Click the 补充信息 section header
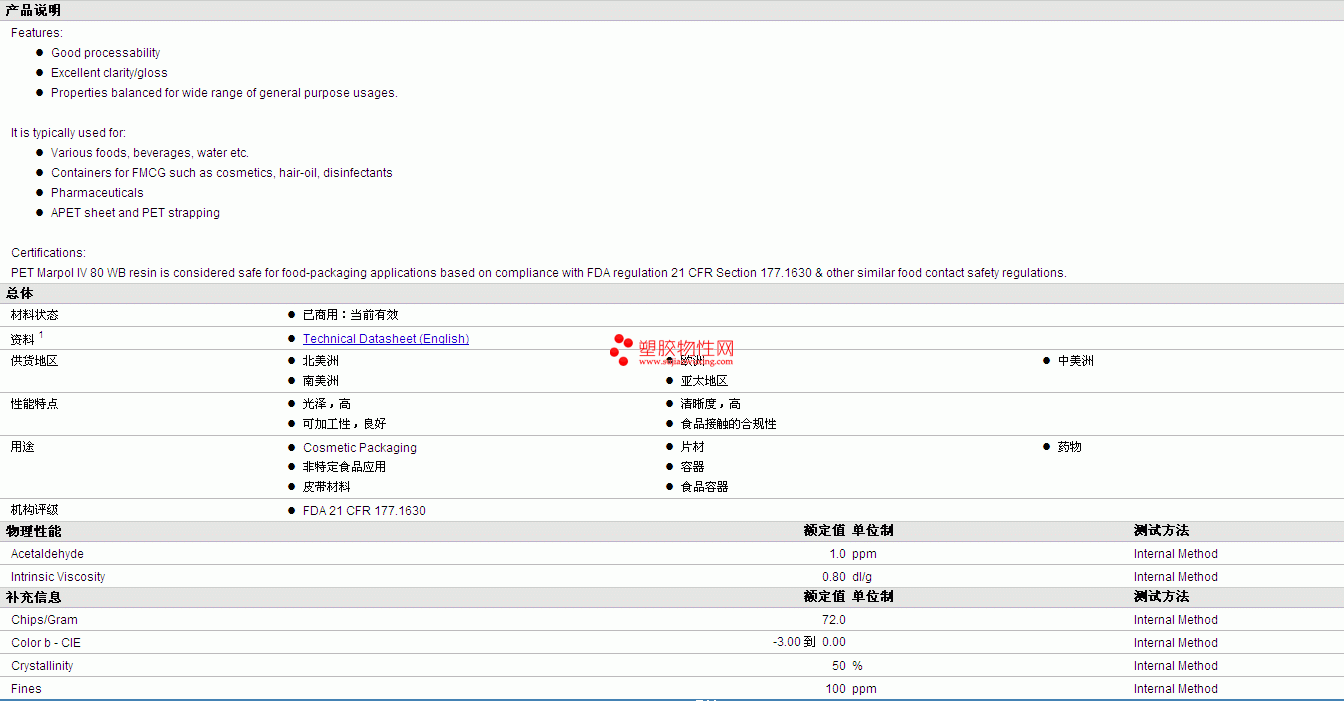This screenshot has height=701, width=1344. click(33, 597)
